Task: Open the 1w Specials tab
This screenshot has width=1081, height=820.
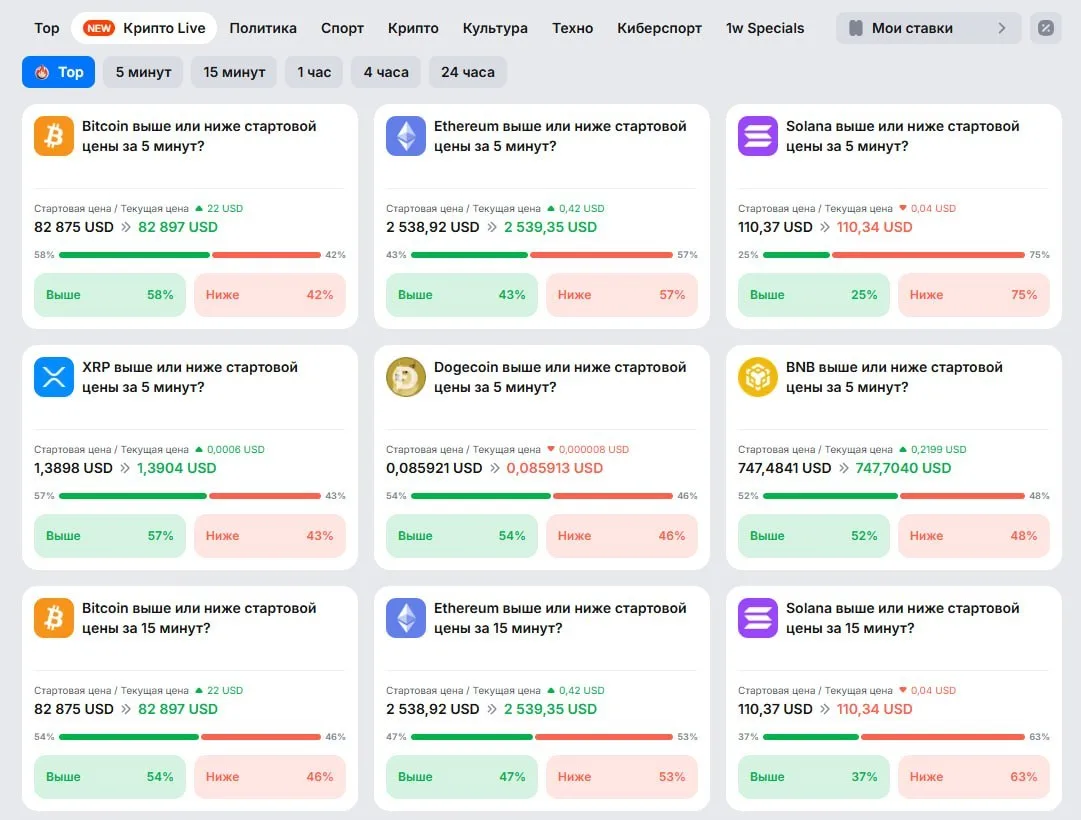Action: (765, 28)
